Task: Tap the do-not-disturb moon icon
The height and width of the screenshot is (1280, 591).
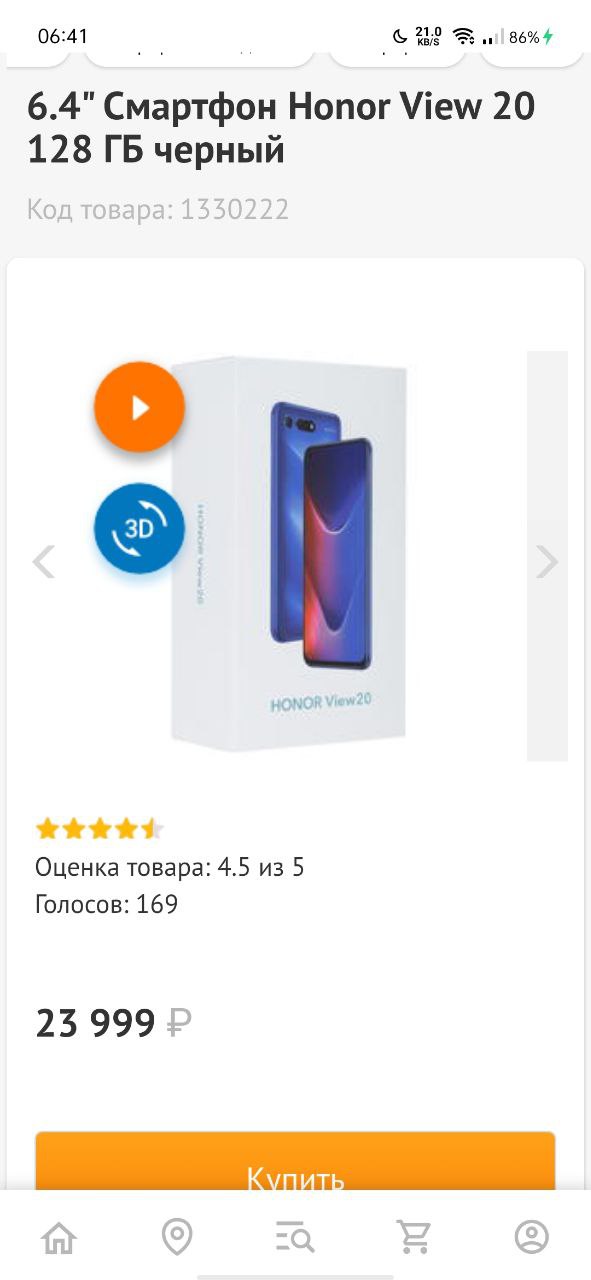Action: (400, 37)
